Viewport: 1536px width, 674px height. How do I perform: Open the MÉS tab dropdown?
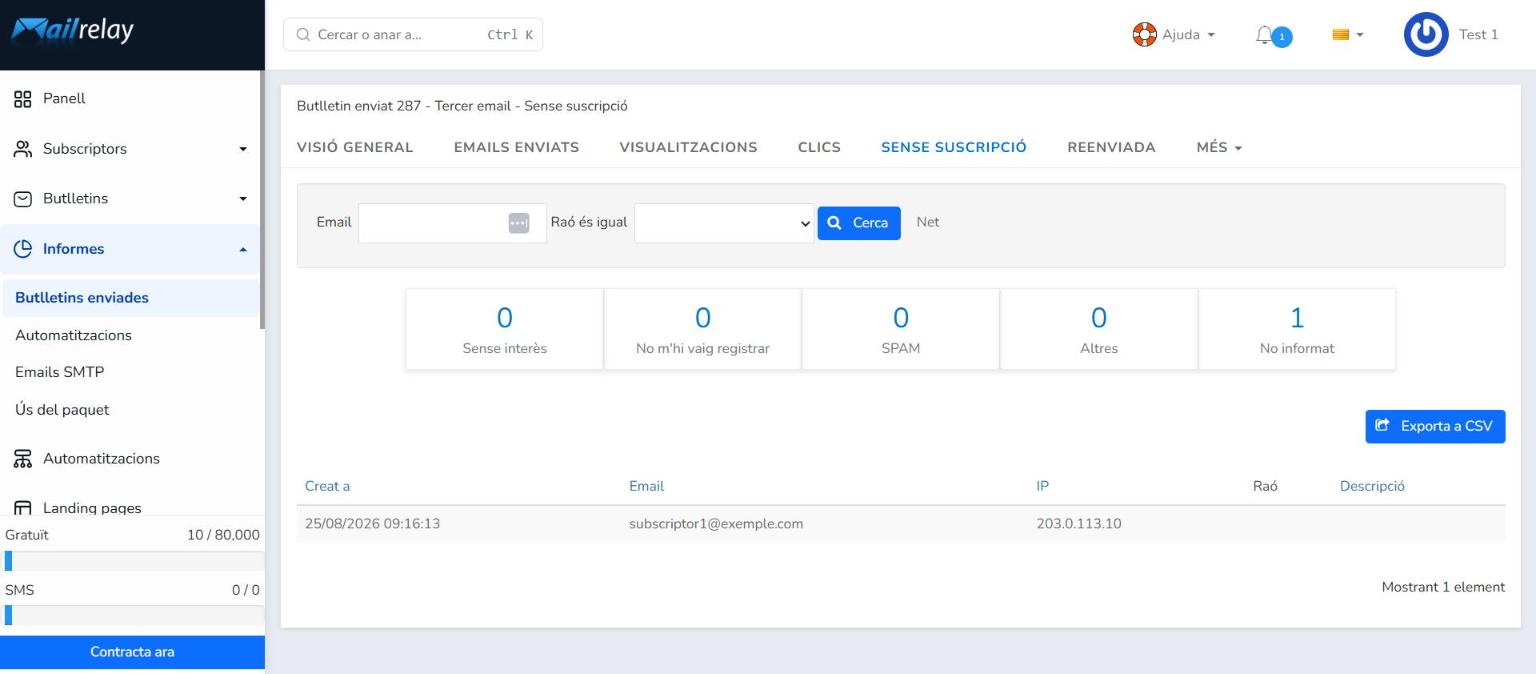(1219, 147)
